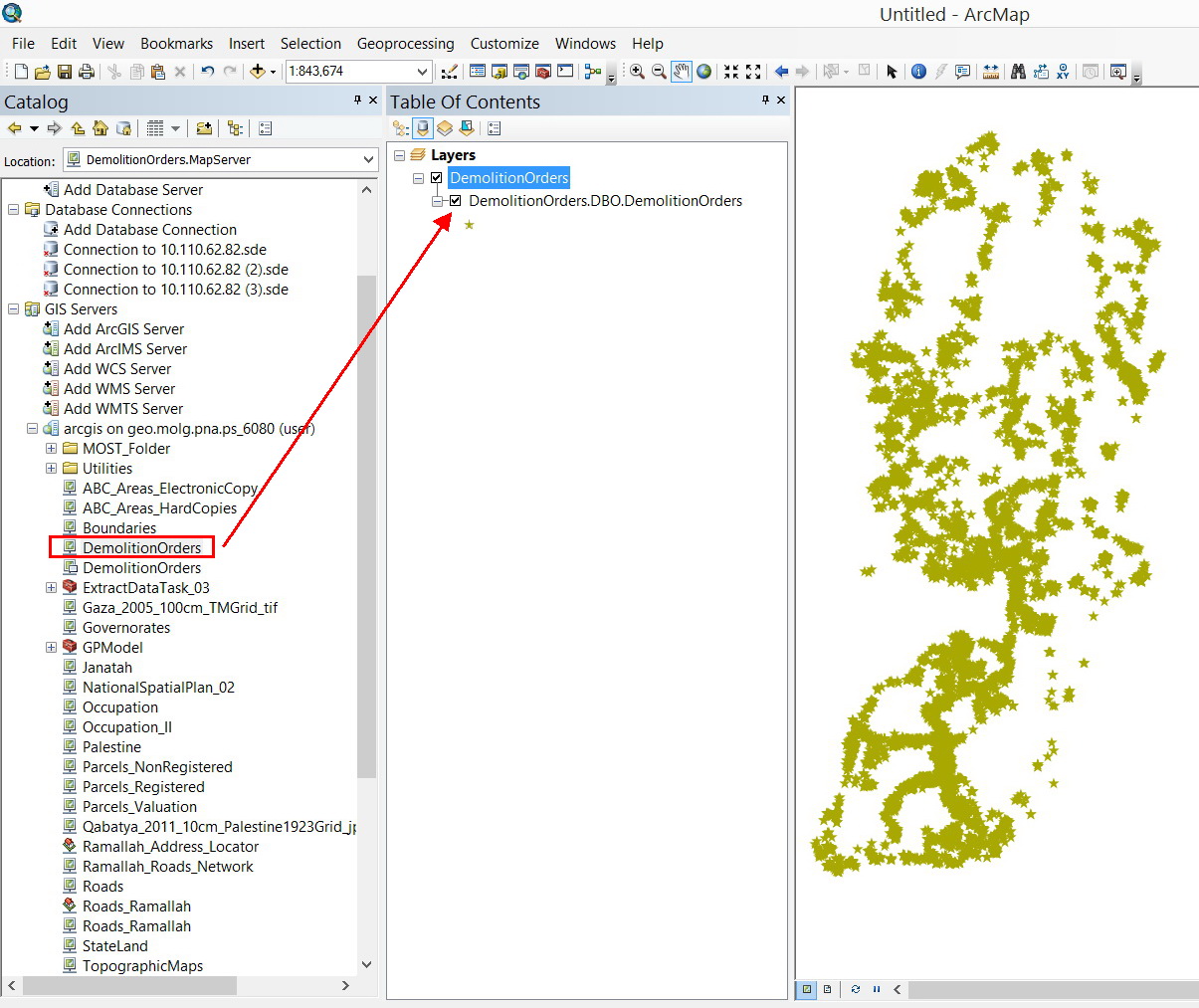The height and width of the screenshot is (1008, 1199).
Task: Select the Zoom In tool
Action: point(637,72)
